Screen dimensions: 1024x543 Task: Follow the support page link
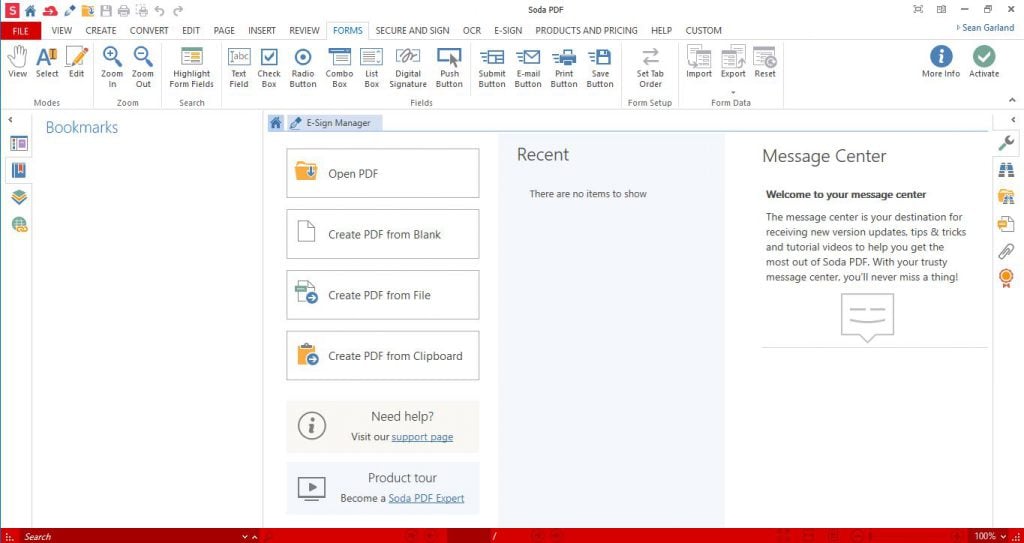tap(422, 436)
